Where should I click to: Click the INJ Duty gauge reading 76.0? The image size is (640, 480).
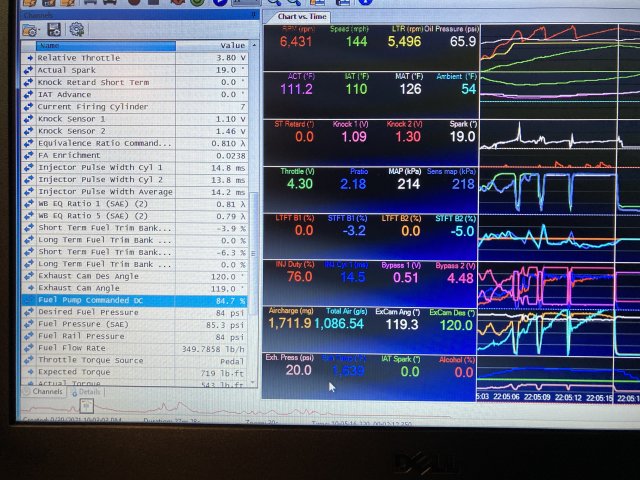coord(300,277)
